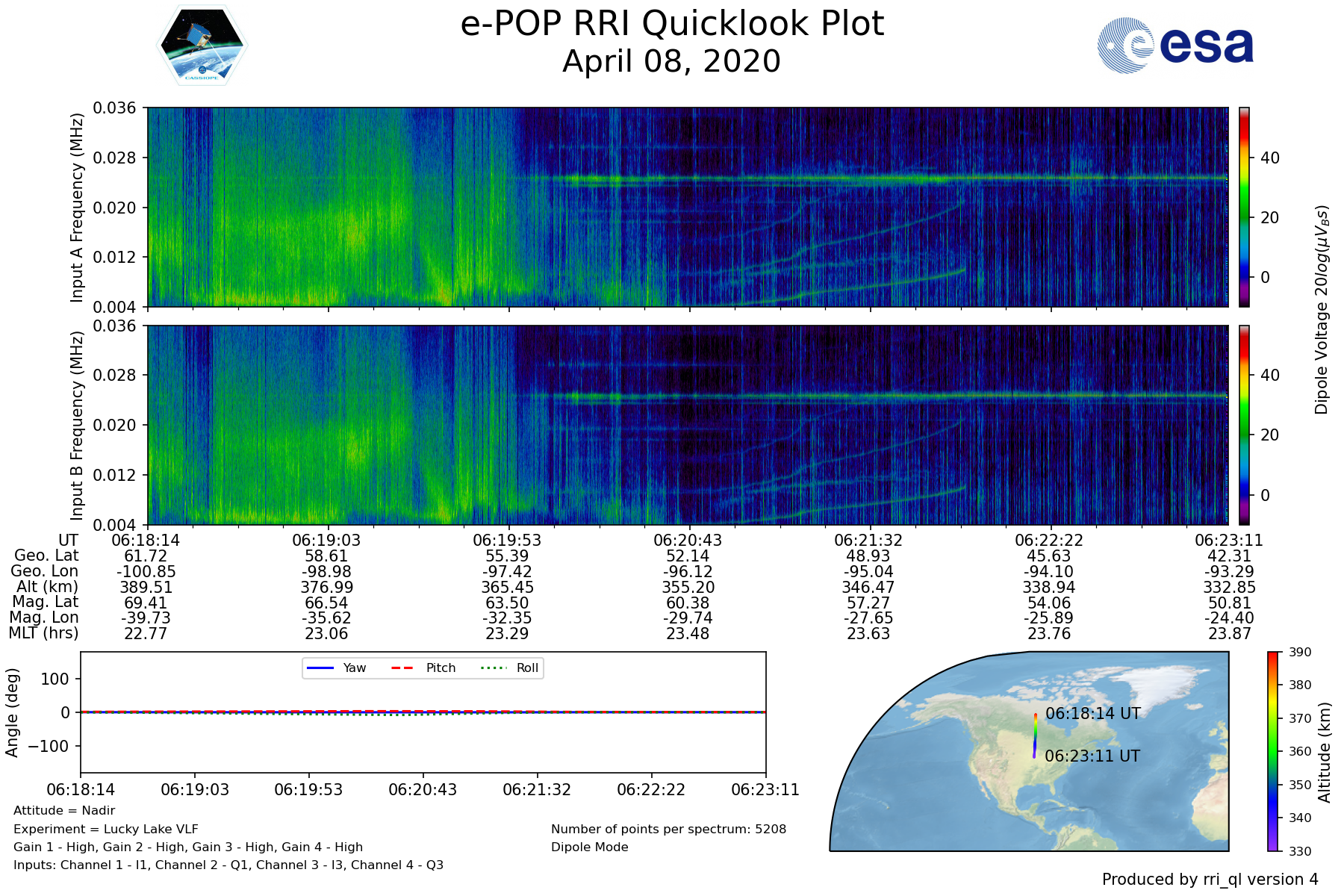Click the "e-POP RRI Quicklook Plot" title

(672, 24)
